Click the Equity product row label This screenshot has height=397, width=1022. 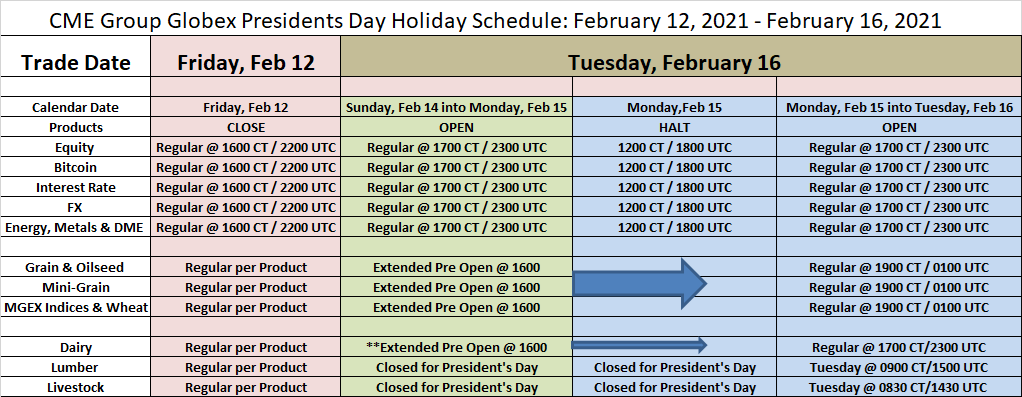(x=76, y=147)
